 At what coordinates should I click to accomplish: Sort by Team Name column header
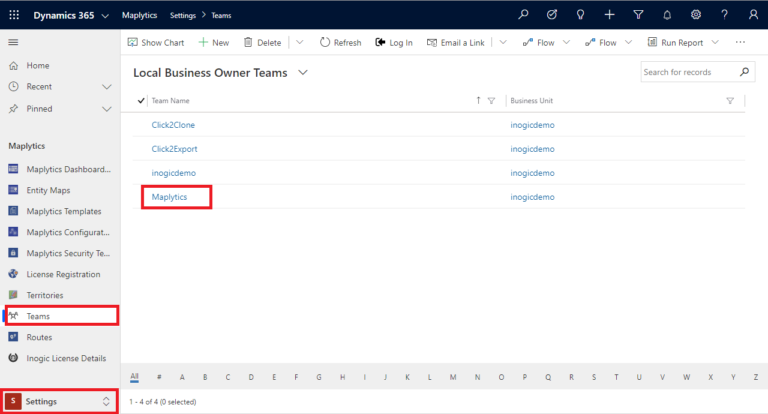click(x=170, y=100)
